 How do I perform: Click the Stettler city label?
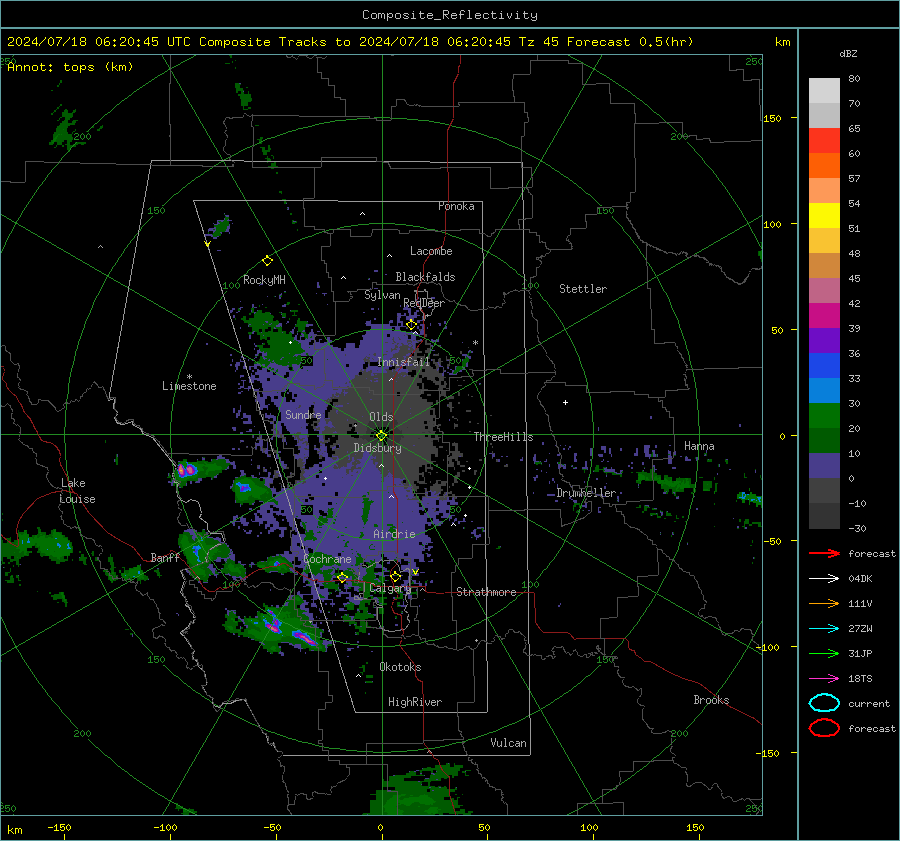[583, 289]
